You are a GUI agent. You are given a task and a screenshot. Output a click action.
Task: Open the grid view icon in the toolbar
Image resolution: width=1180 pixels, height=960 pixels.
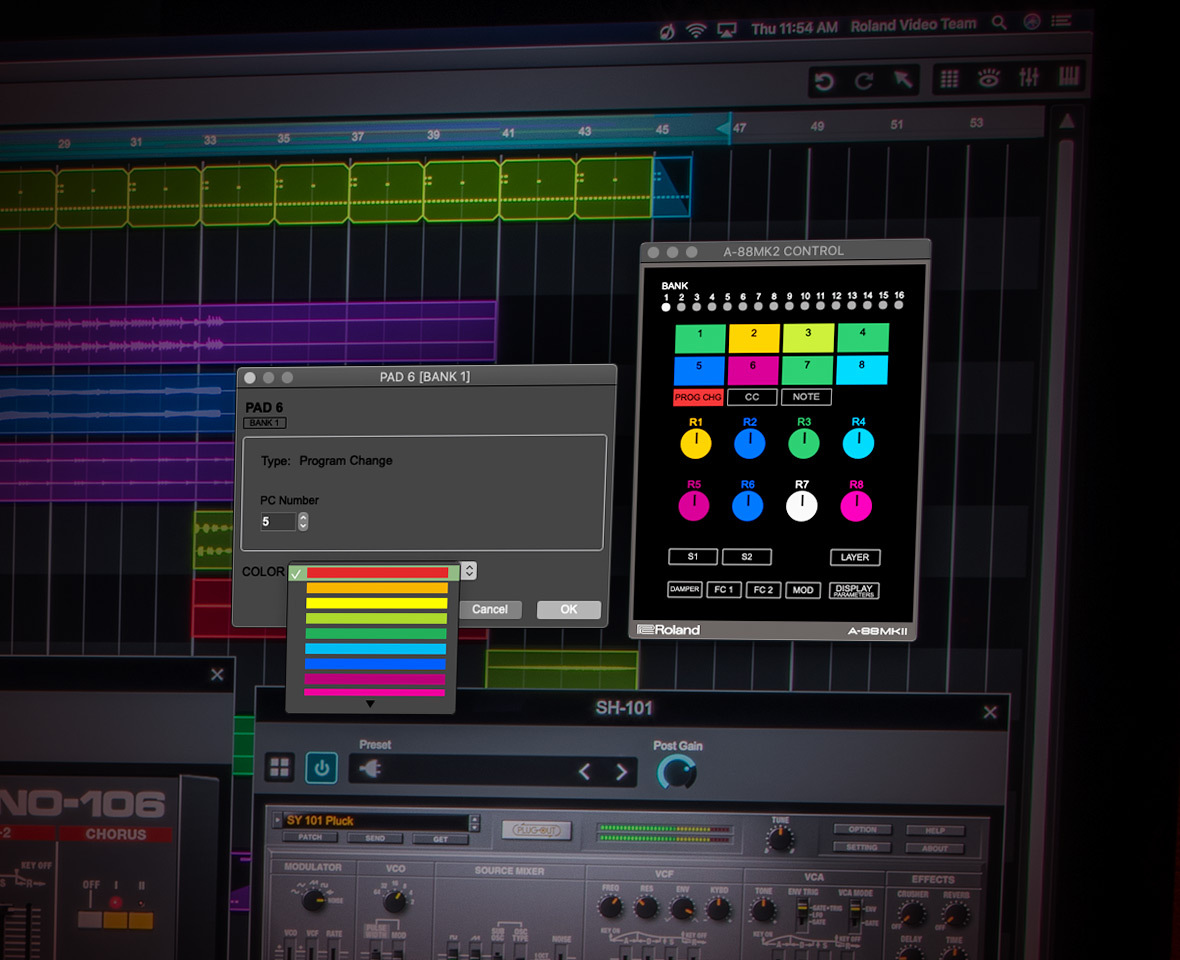pos(950,80)
